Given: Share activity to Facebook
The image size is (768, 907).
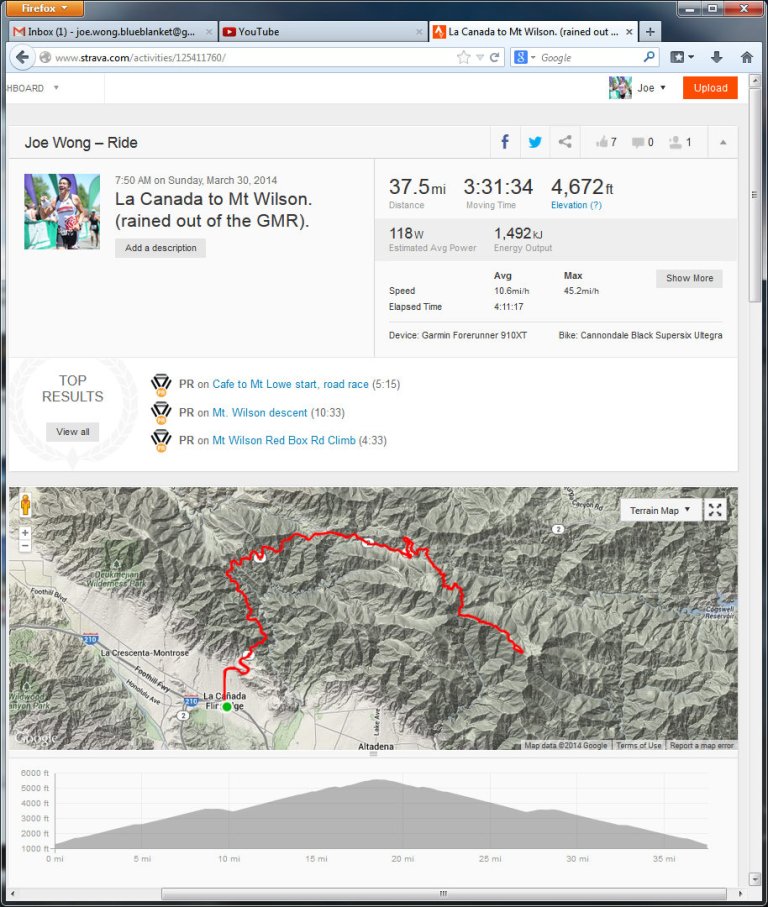Looking at the screenshot, I should [506, 142].
